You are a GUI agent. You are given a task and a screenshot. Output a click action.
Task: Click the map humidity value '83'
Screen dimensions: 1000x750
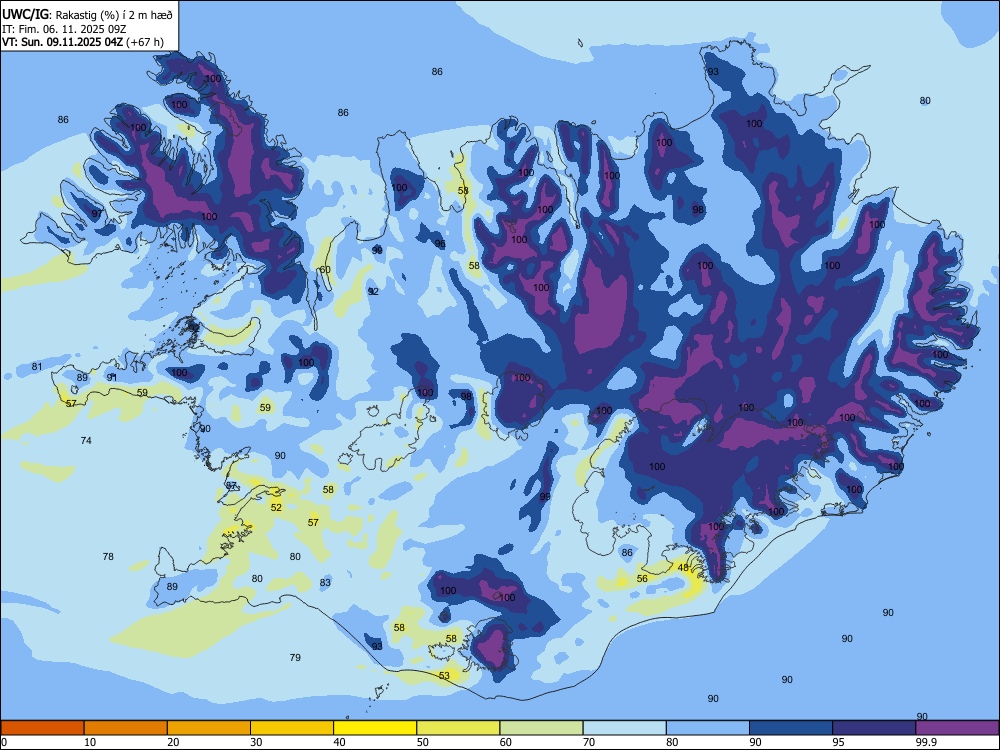point(325,582)
